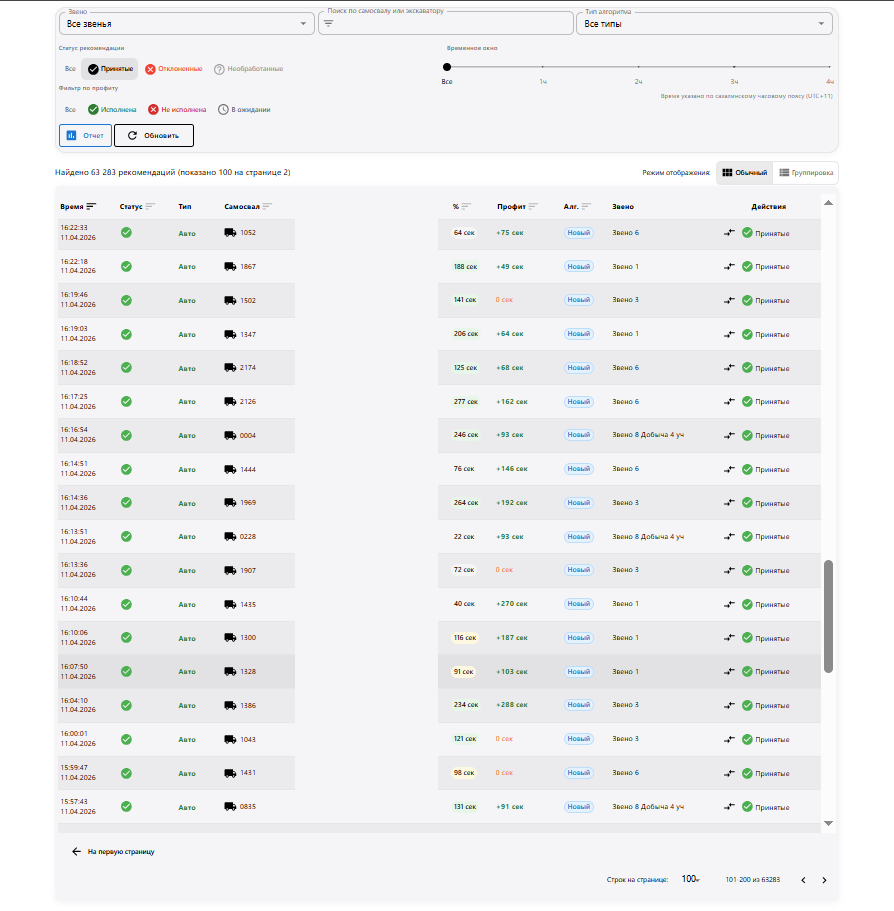Click the filter icon next to Статус column
The image size is (894, 911).
150,206
